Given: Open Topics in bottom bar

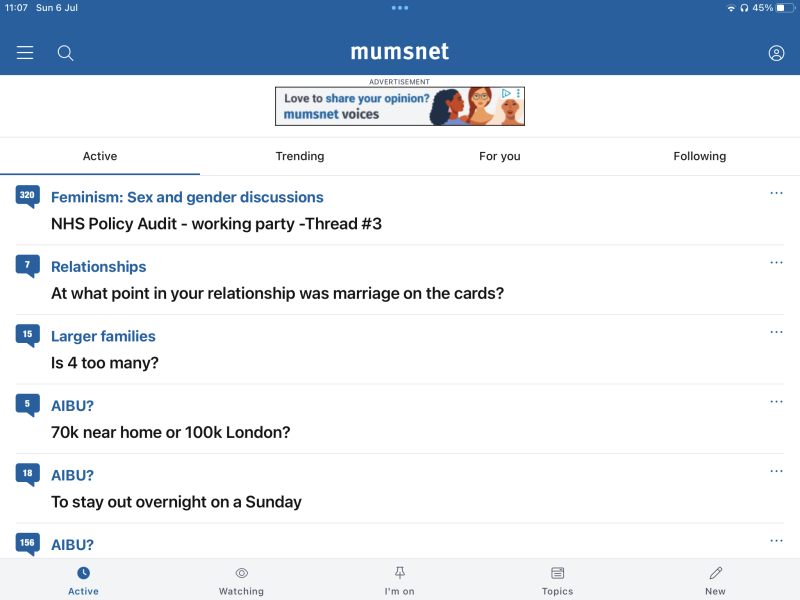Looking at the screenshot, I should pos(557,573).
